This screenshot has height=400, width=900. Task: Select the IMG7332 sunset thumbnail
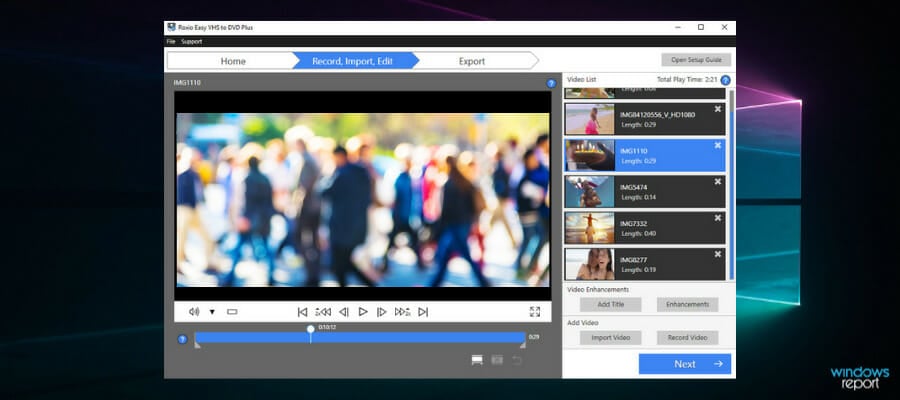(589, 228)
